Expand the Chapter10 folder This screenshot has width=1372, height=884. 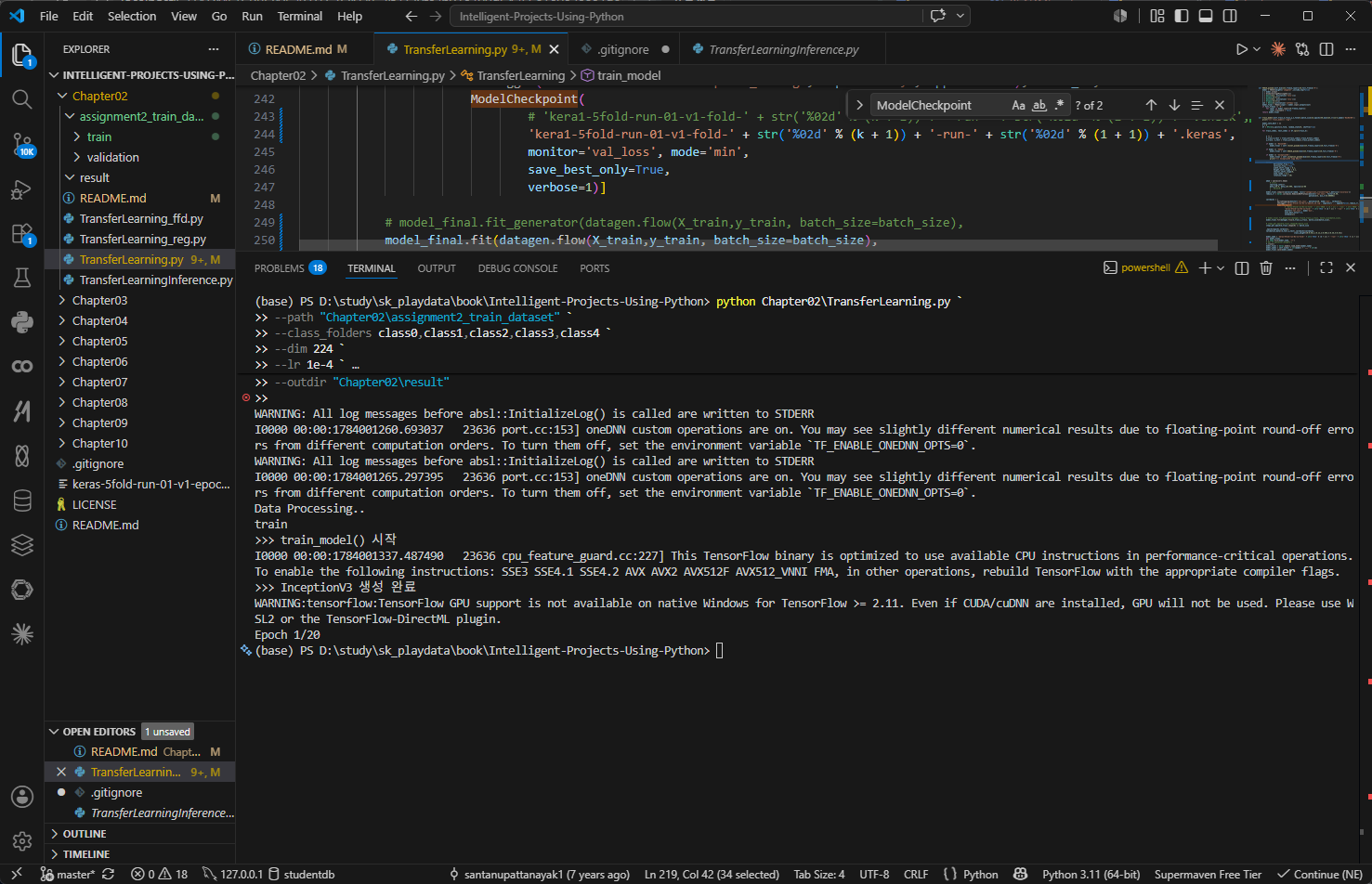click(x=62, y=443)
